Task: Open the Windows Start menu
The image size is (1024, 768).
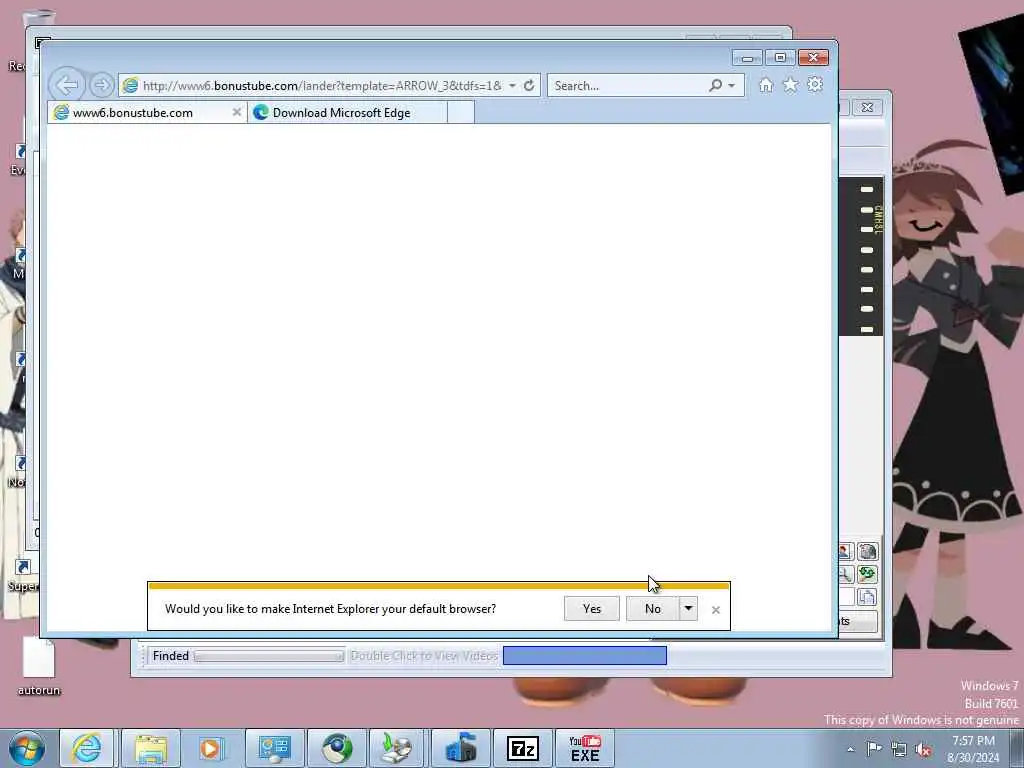Action: 27,748
